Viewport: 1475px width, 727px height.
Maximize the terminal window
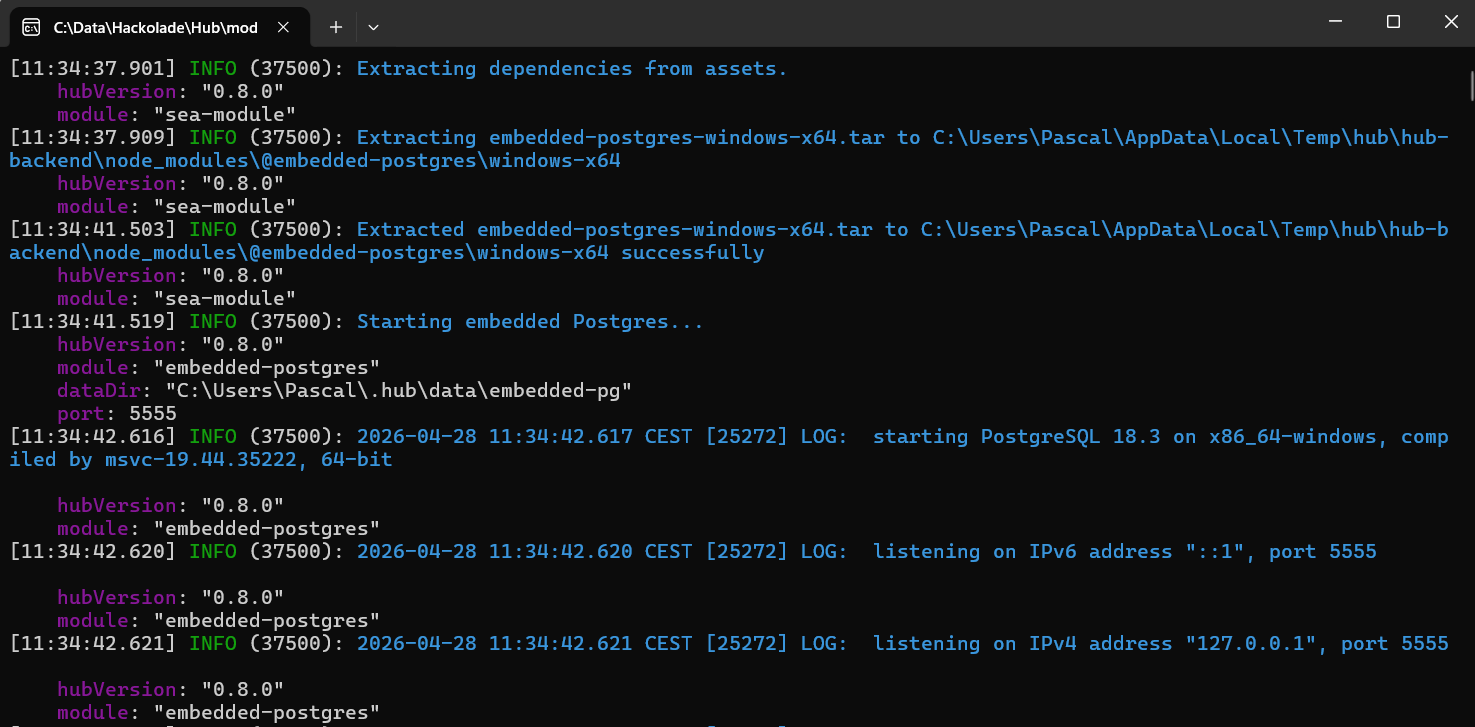[x=1393, y=22]
